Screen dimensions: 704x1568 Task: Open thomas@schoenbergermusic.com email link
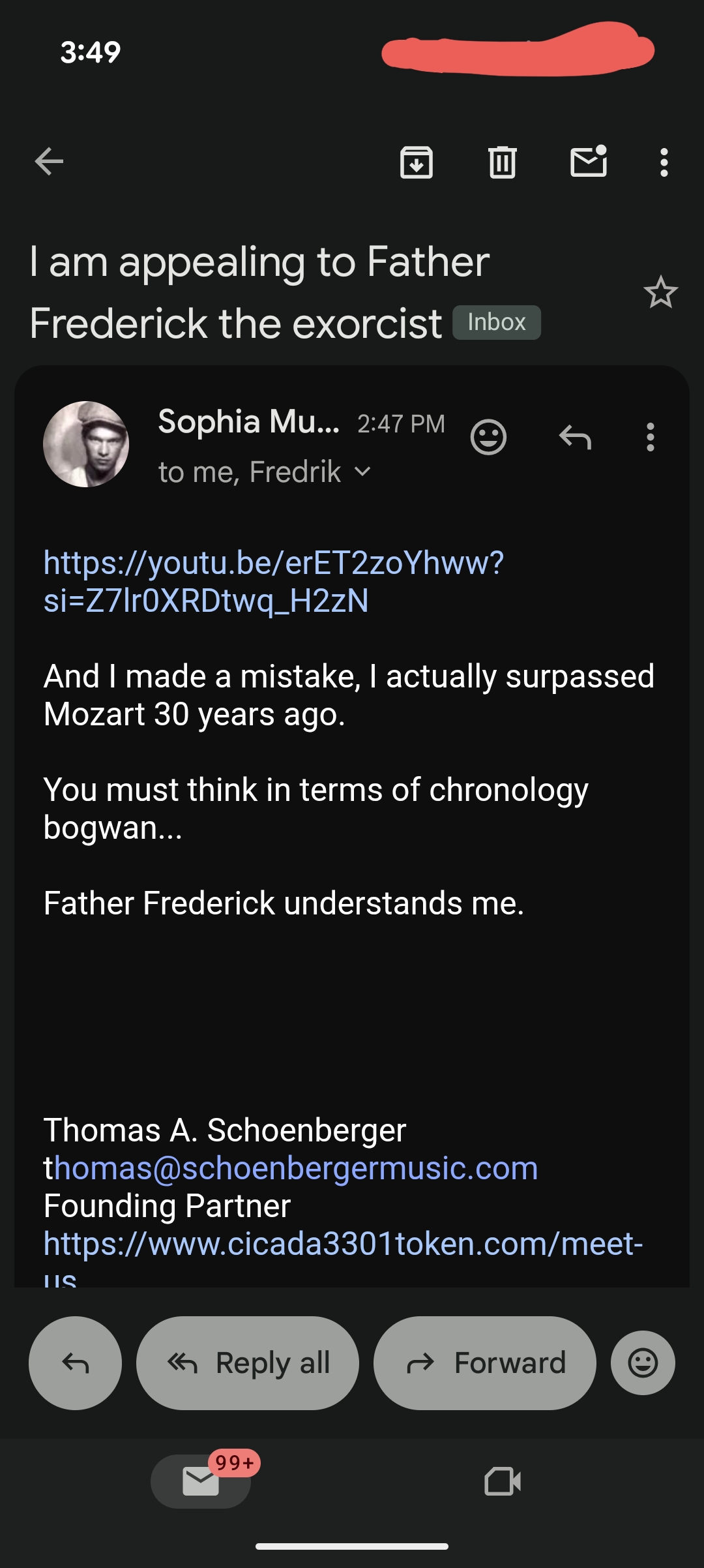295,1168
